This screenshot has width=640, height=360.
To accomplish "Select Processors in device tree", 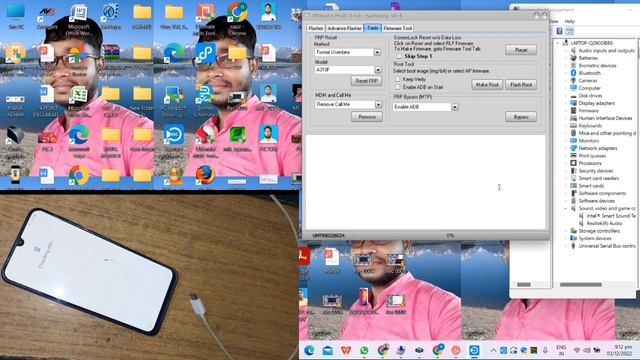I will tap(590, 163).
